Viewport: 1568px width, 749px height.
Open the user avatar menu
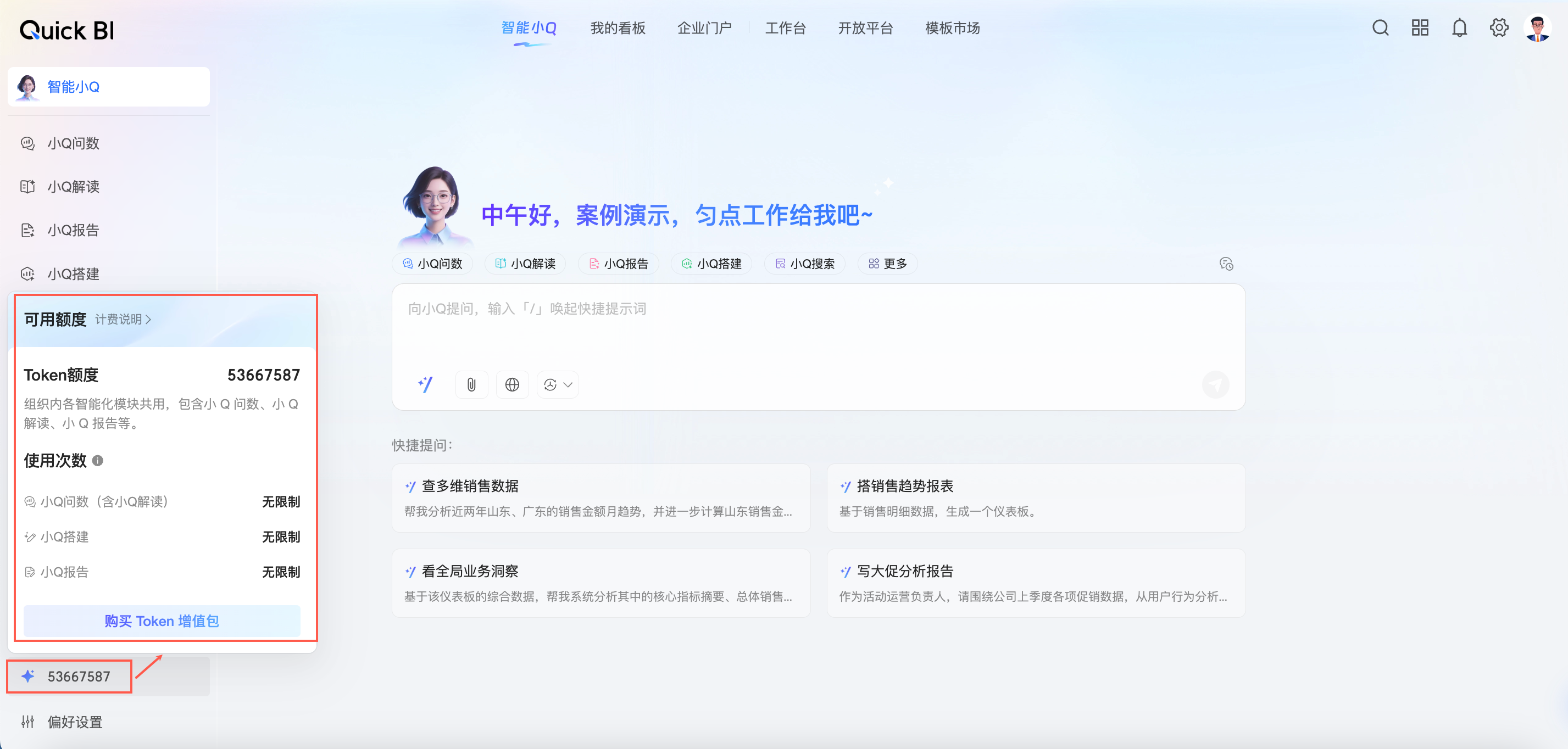[1538, 28]
